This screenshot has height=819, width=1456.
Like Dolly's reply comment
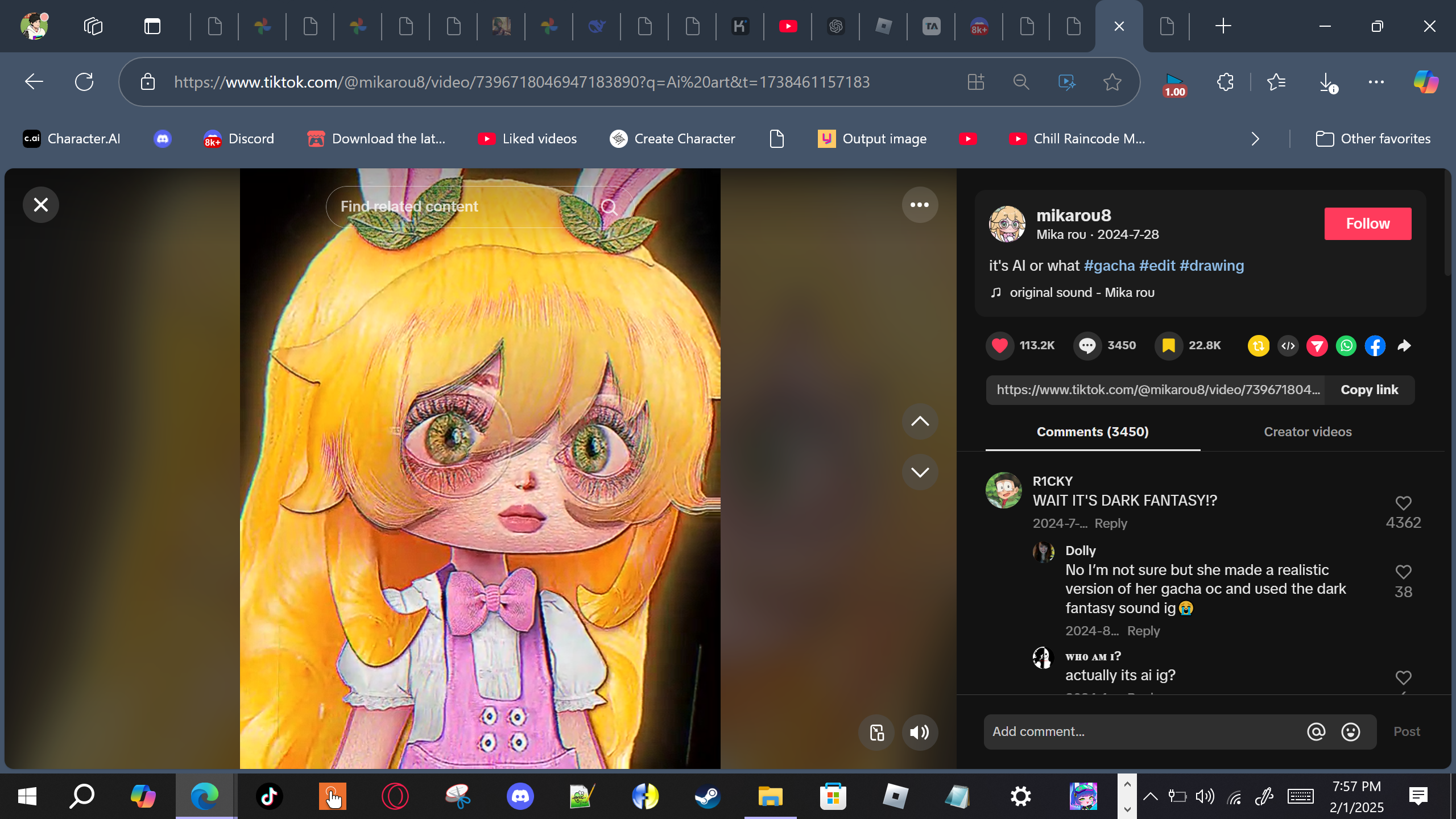click(x=1403, y=572)
